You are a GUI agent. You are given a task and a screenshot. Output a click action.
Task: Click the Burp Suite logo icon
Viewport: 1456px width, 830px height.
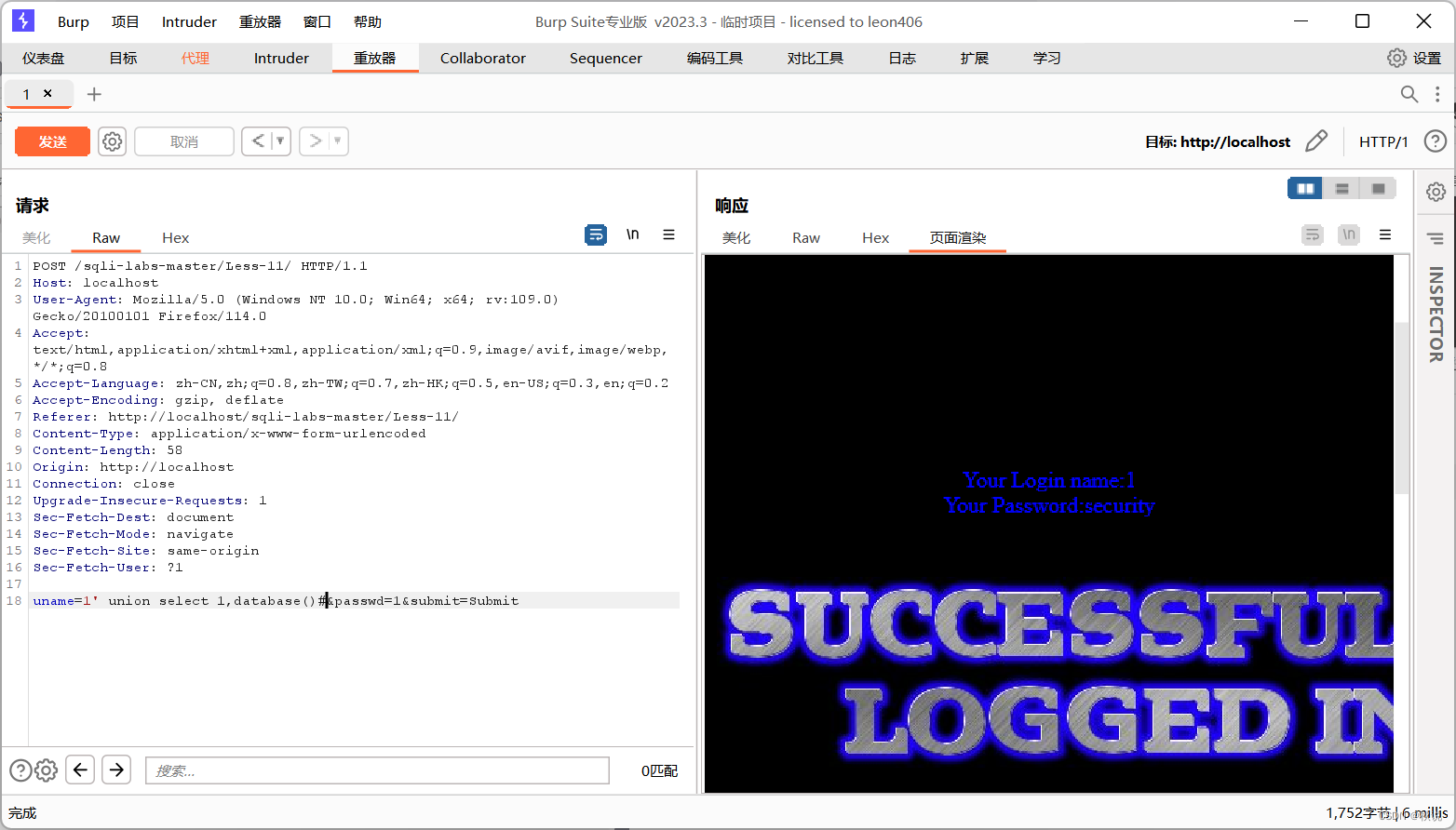click(x=23, y=20)
